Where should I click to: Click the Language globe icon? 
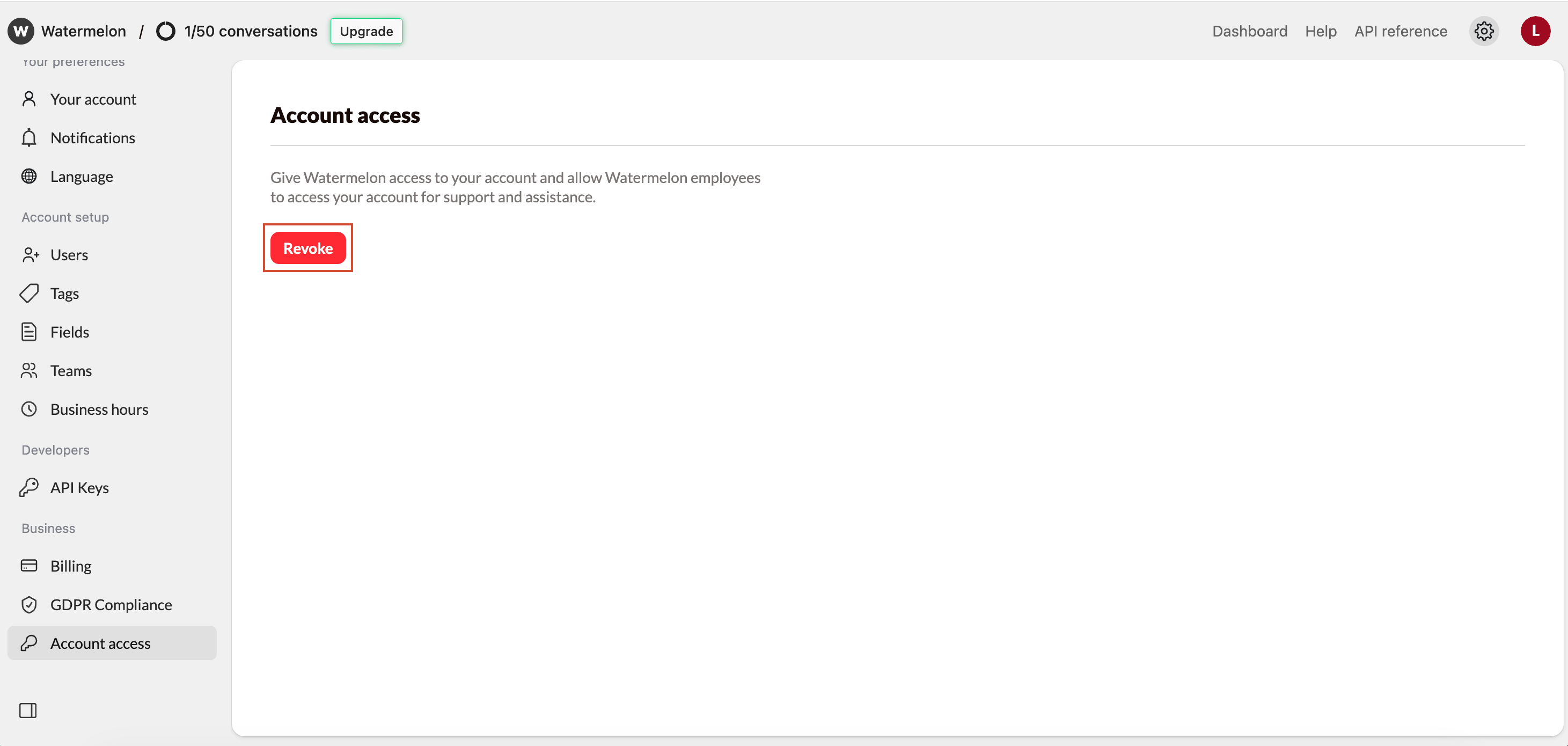click(x=29, y=177)
